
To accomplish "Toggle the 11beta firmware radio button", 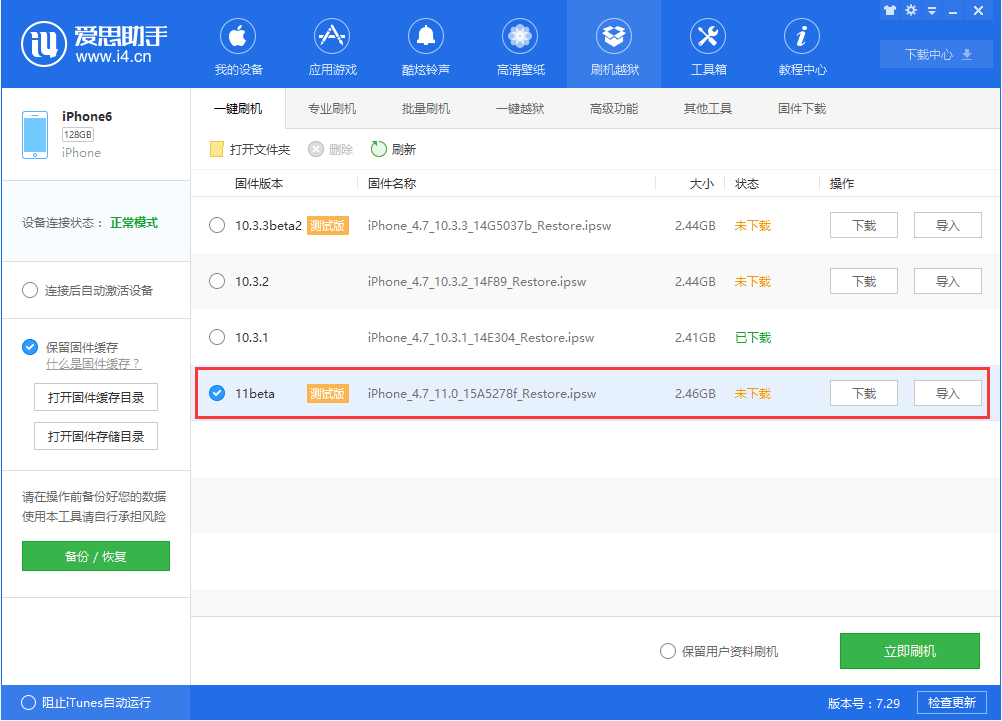I will (x=217, y=393).
